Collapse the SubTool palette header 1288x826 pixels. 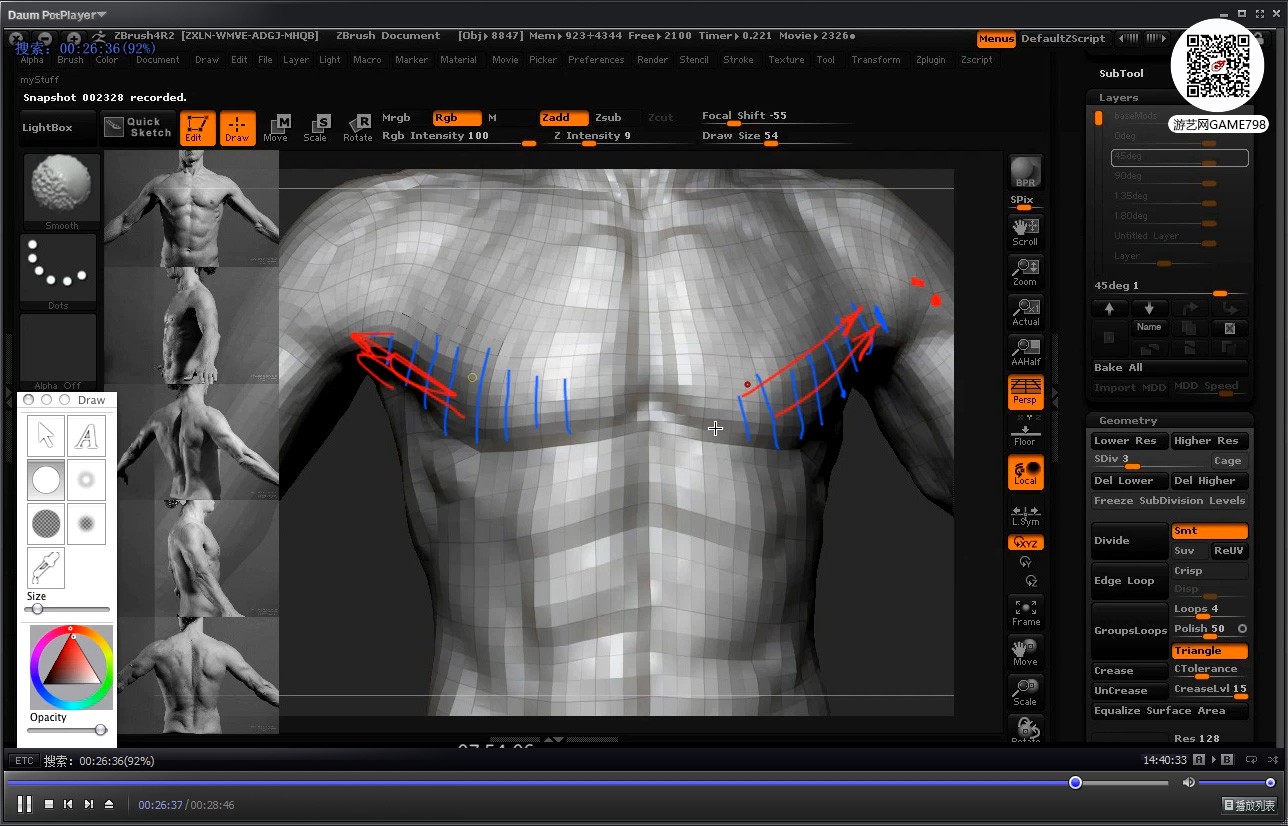tap(1121, 73)
